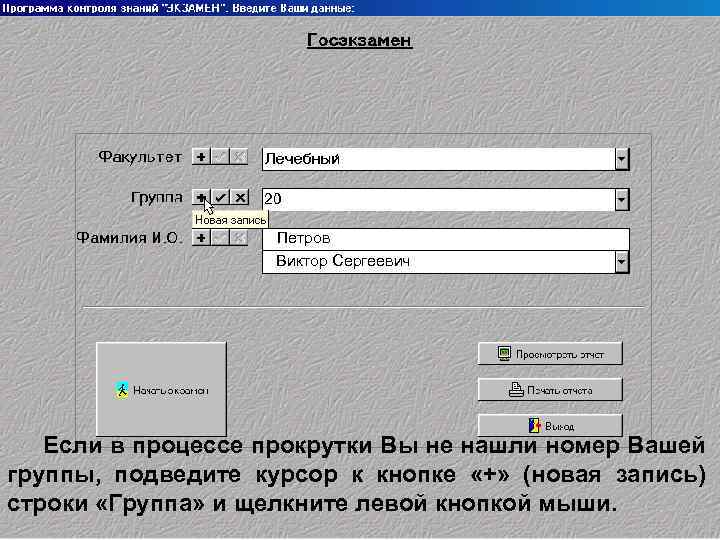Click the printer icon on print button
Screen dimensions: 720x540
pos(516,390)
